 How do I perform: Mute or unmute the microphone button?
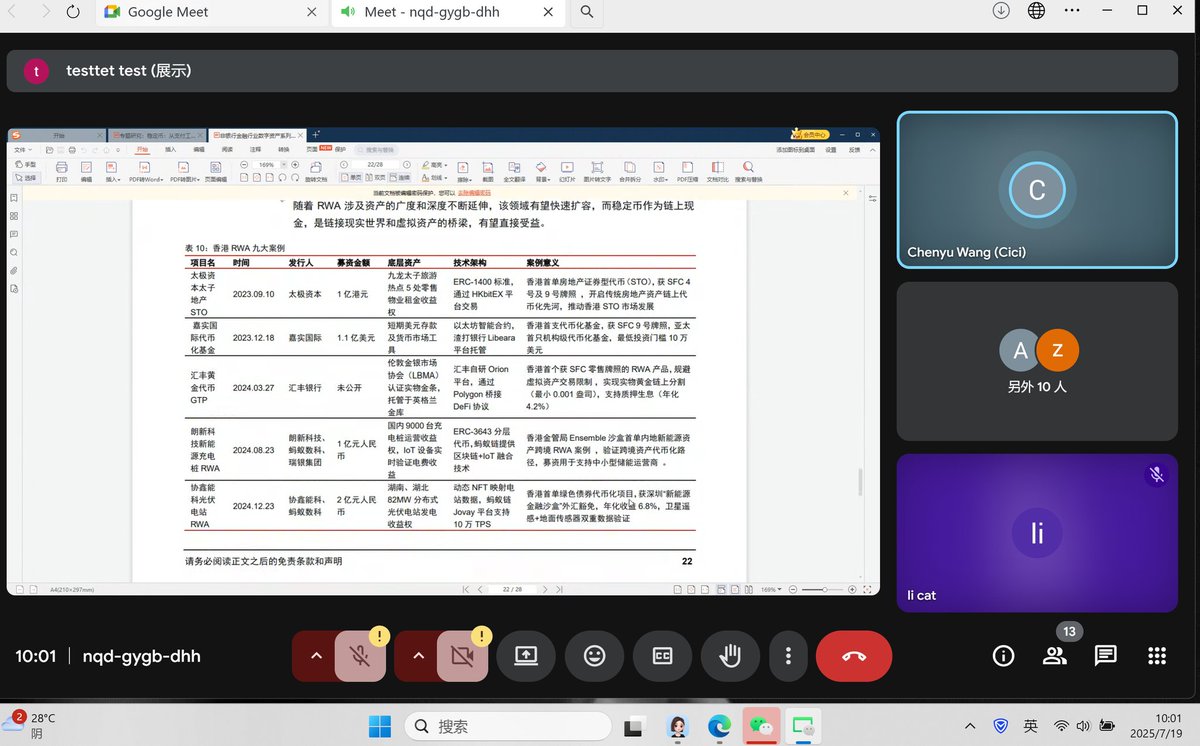click(360, 656)
